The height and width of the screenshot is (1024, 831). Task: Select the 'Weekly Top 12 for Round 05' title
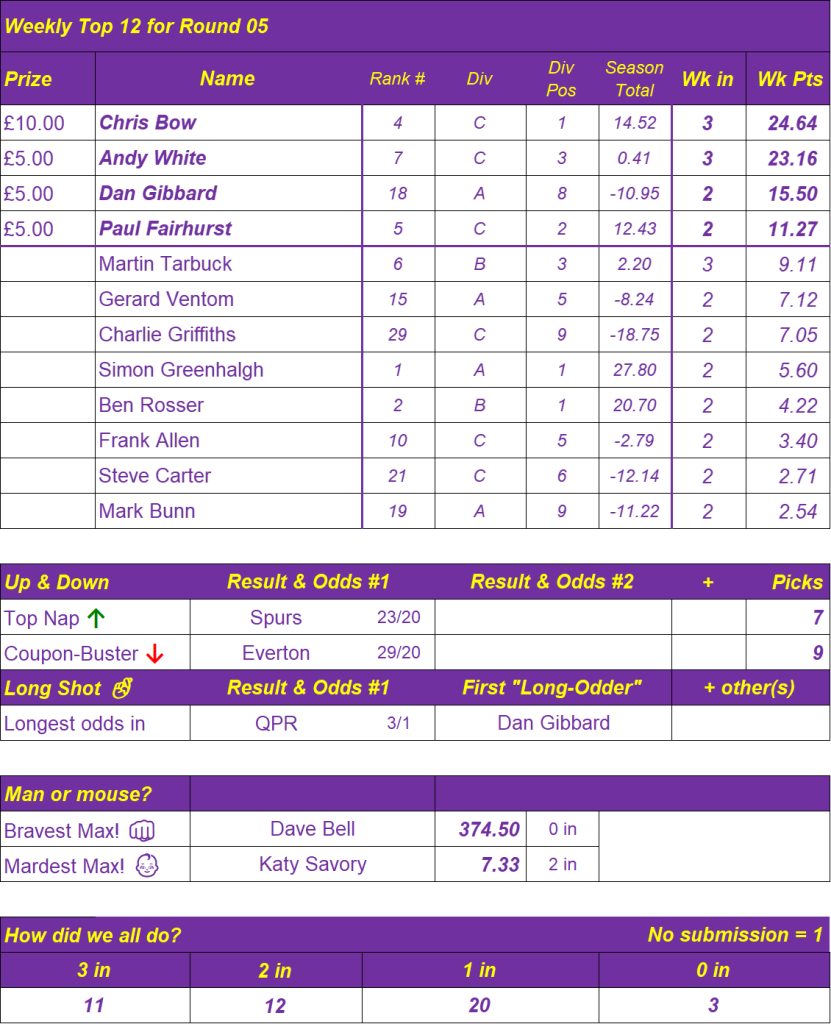[137, 26]
